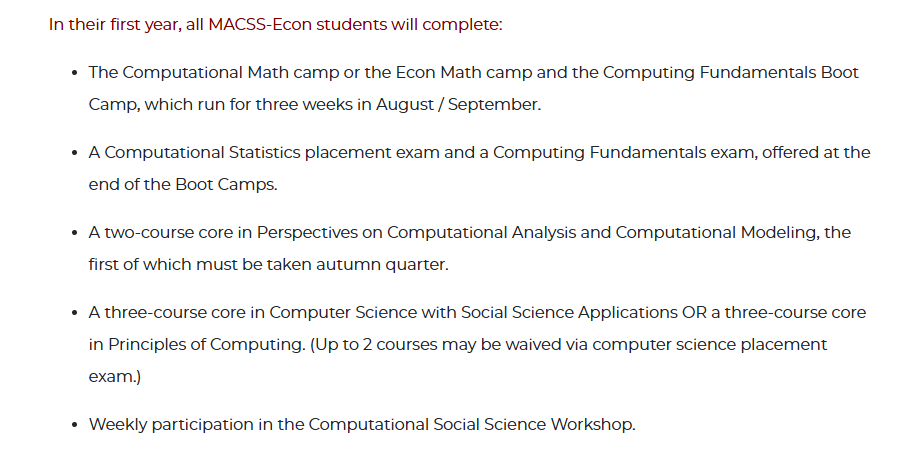Click the bullet before "Weekly participation"
This screenshot has width=906, height=459.
click(x=74, y=425)
